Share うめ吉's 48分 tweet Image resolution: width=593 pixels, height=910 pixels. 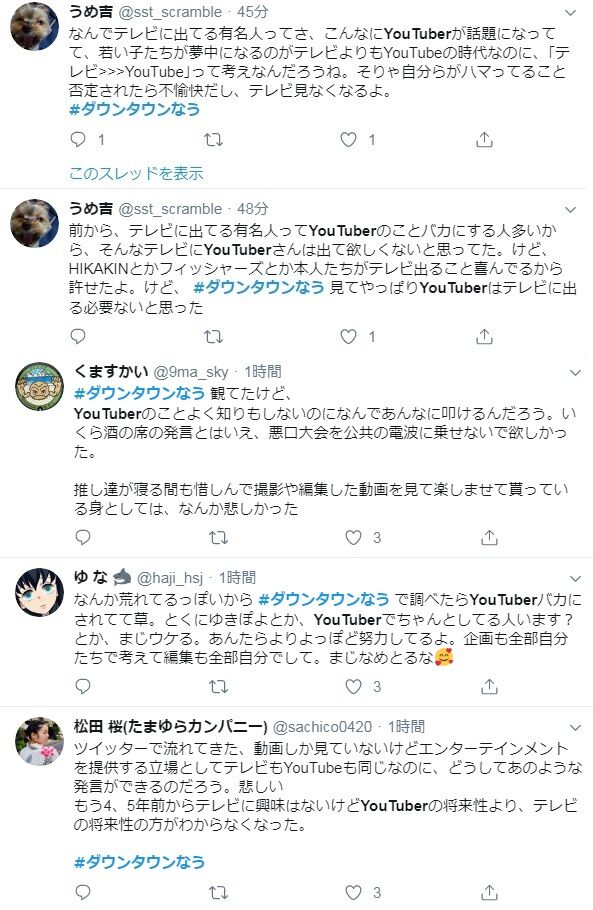(484, 337)
